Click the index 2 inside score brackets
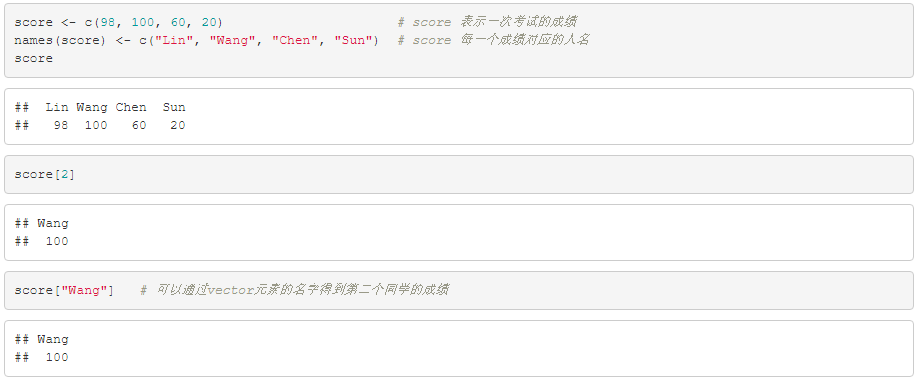The image size is (920, 381). point(65,174)
